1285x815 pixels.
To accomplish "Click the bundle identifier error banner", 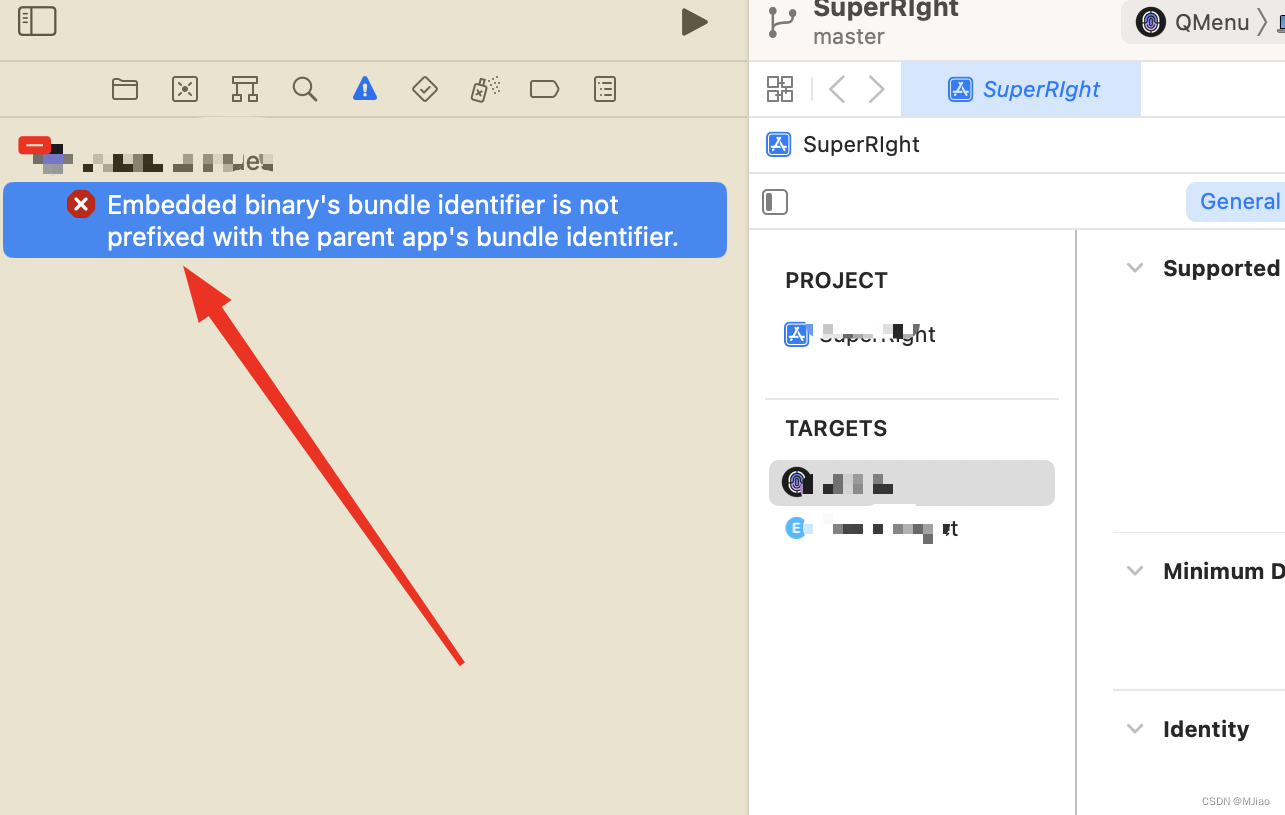I will tap(364, 220).
